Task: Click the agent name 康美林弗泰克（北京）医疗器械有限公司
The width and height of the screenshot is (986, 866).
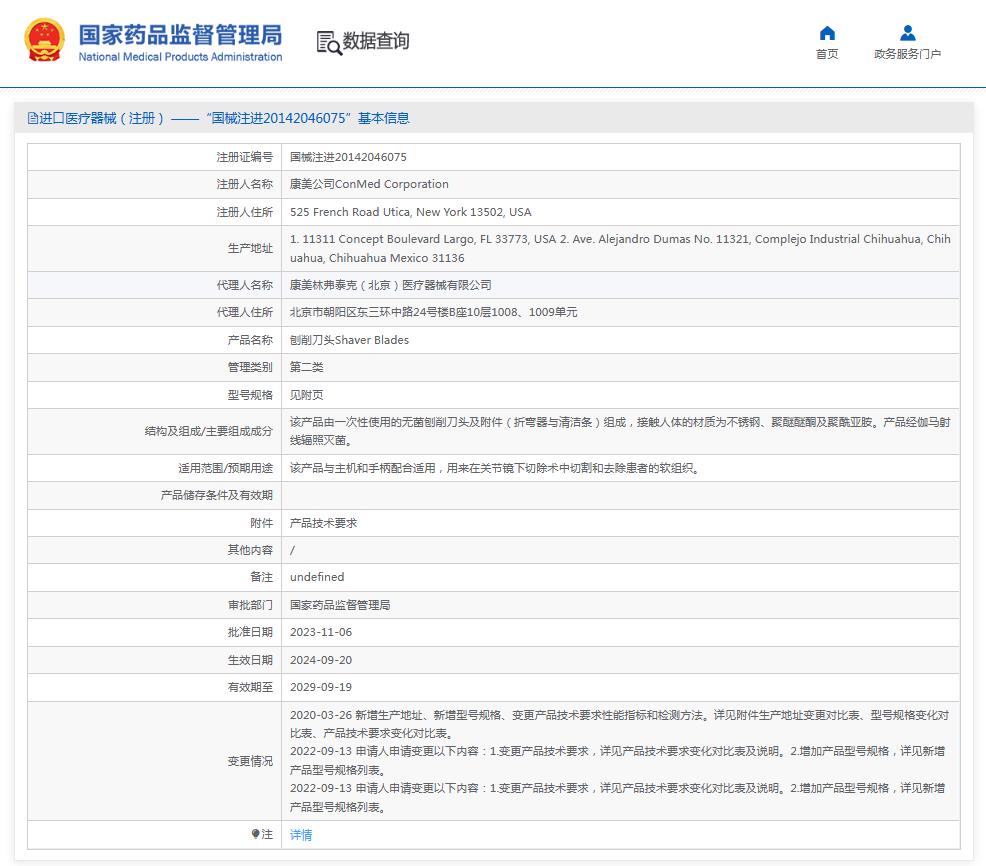Action: pyautogui.click(x=390, y=285)
